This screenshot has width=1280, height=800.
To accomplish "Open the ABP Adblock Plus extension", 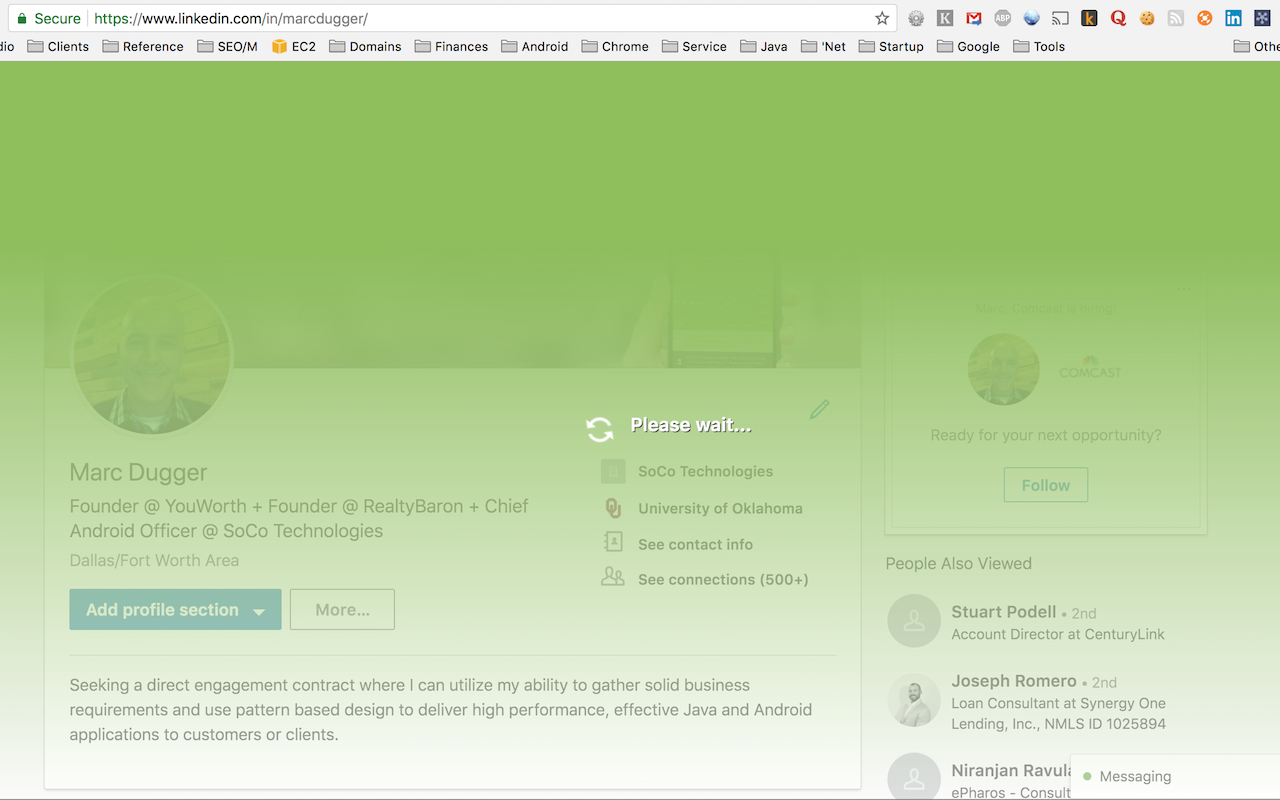I will [x=1003, y=18].
